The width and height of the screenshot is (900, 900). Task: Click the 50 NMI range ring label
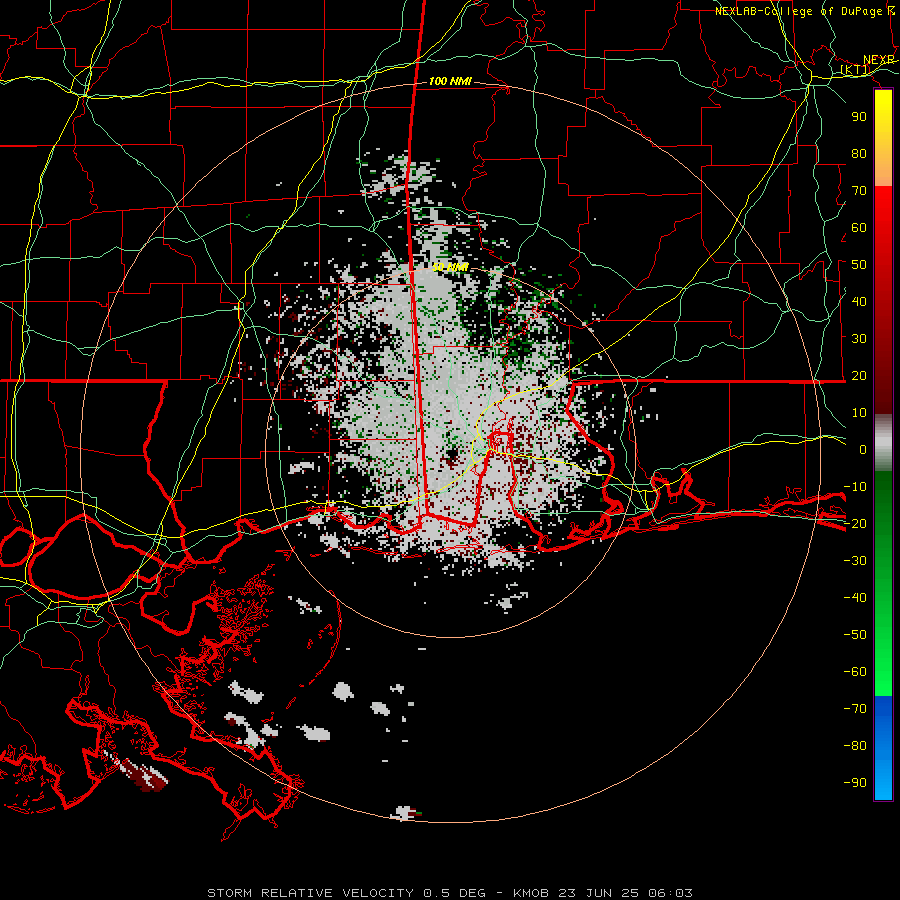click(x=450, y=267)
